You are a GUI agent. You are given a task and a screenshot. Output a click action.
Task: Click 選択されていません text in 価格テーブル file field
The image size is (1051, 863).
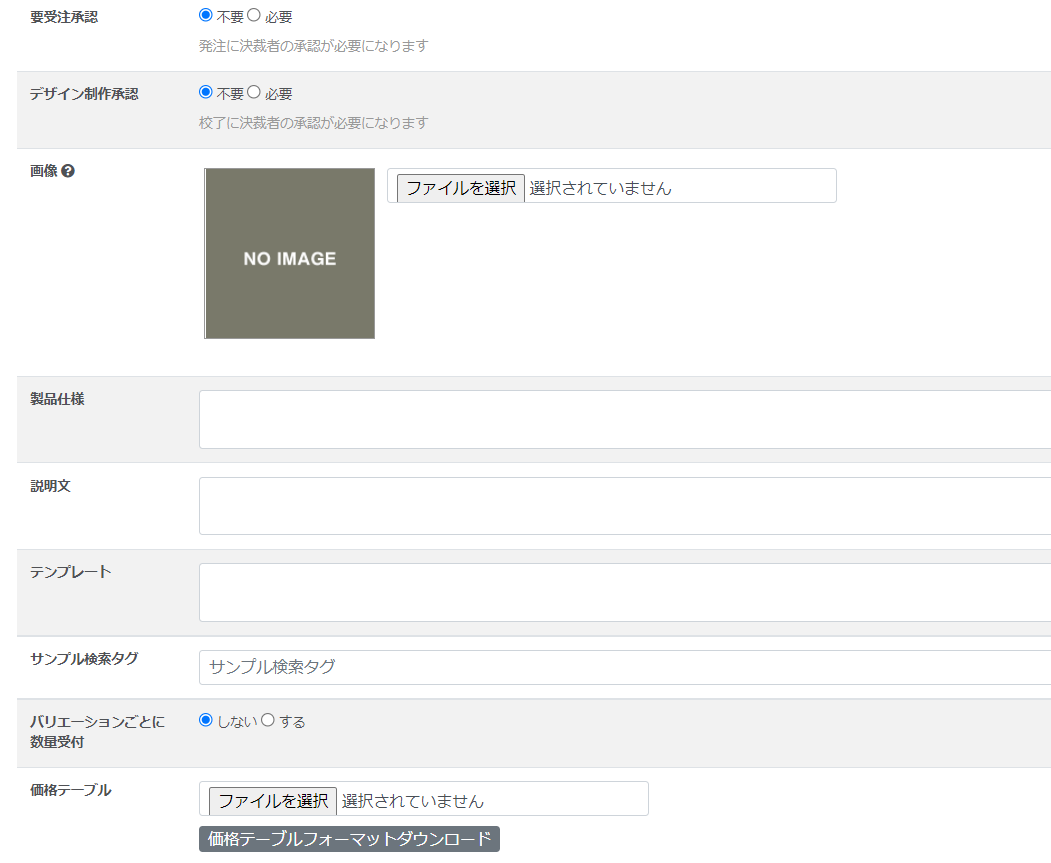(x=413, y=800)
